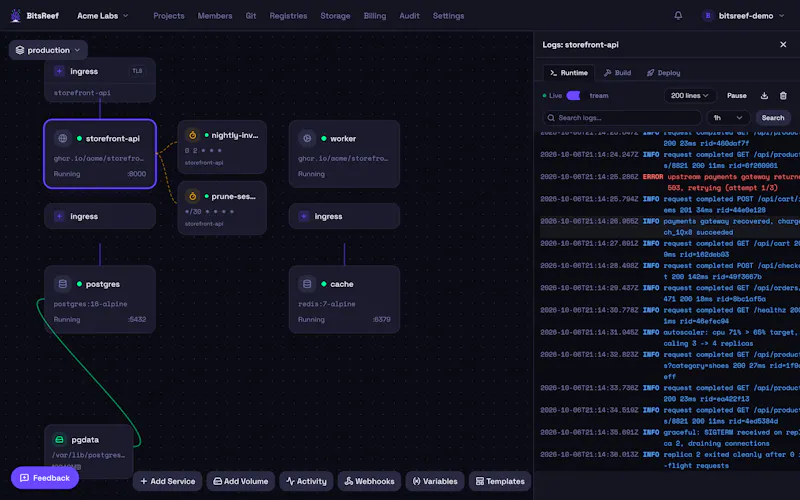Viewport: 800px width, 500px height.
Task: Click the graceful SIGTERM received log line
Action: [x=670, y=438]
